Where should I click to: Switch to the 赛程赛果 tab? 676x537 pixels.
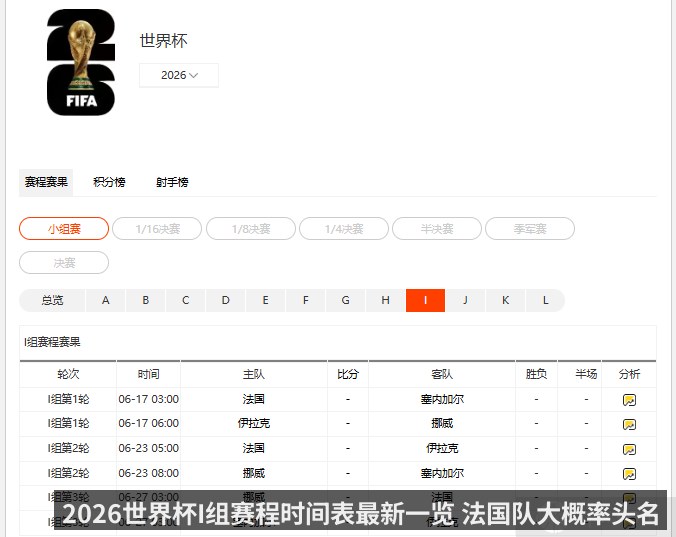pyautogui.click(x=46, y=182)
